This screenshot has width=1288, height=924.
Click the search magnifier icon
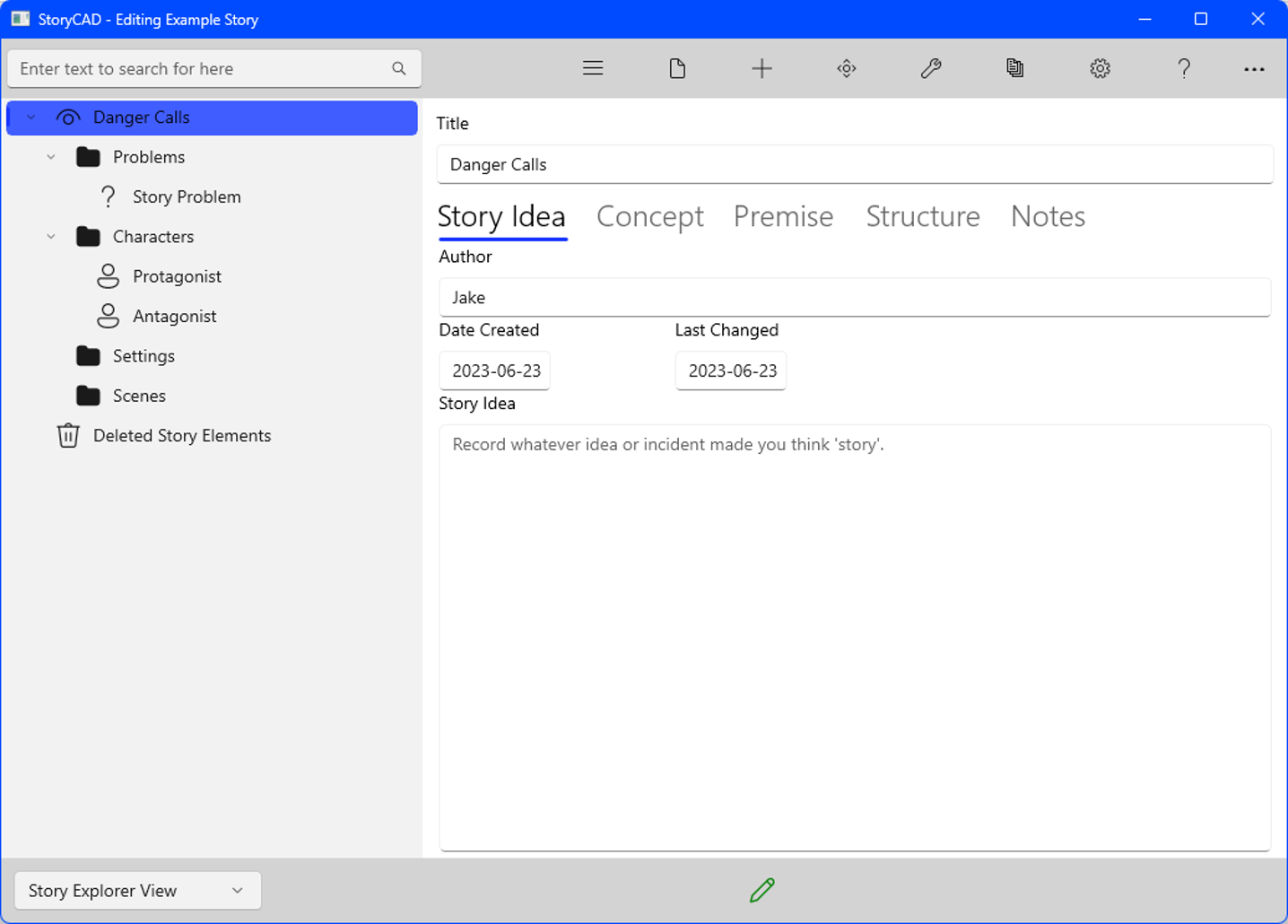(399, 68)
